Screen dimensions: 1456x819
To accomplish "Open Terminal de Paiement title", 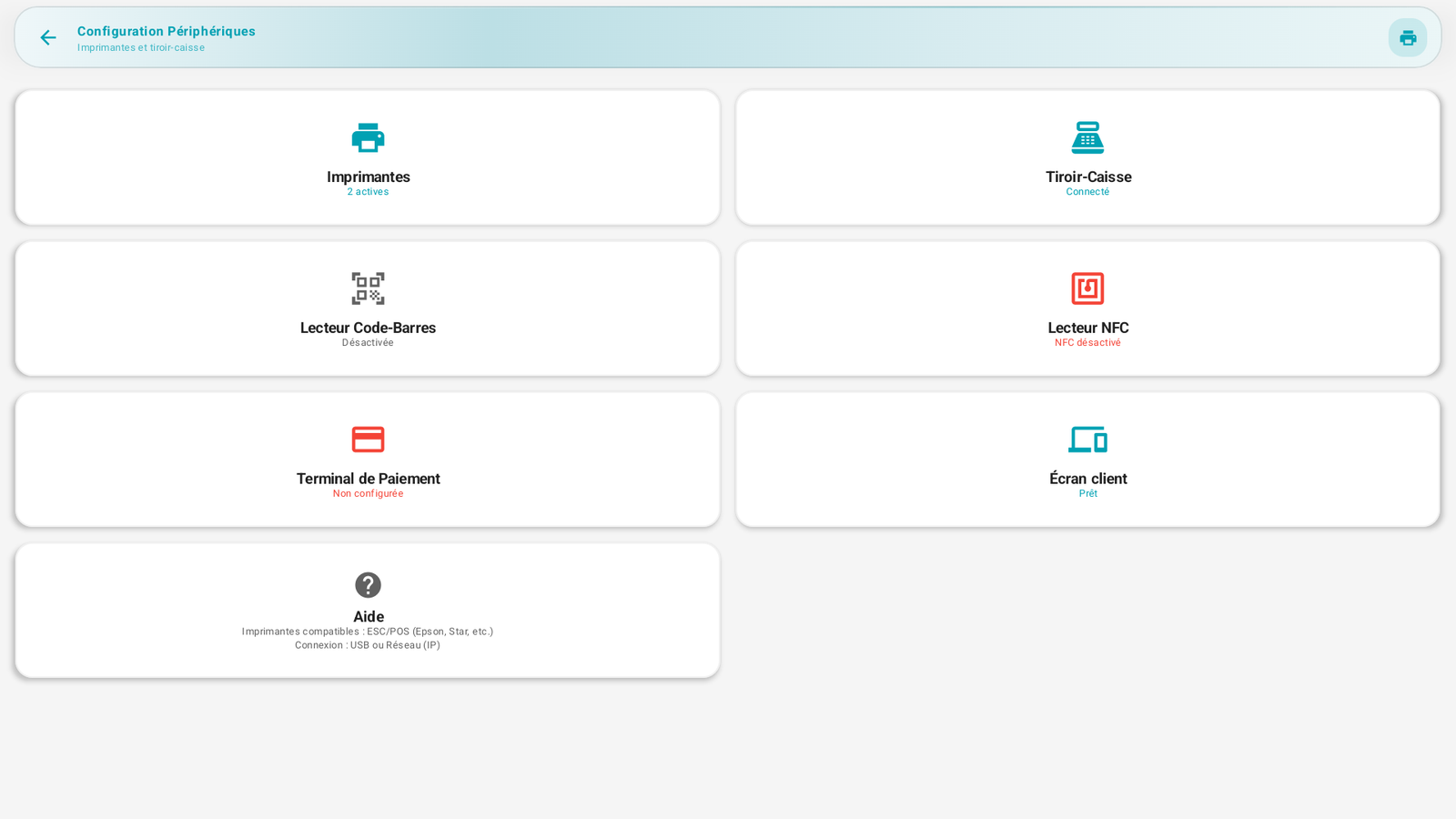I will pos(368,479).
